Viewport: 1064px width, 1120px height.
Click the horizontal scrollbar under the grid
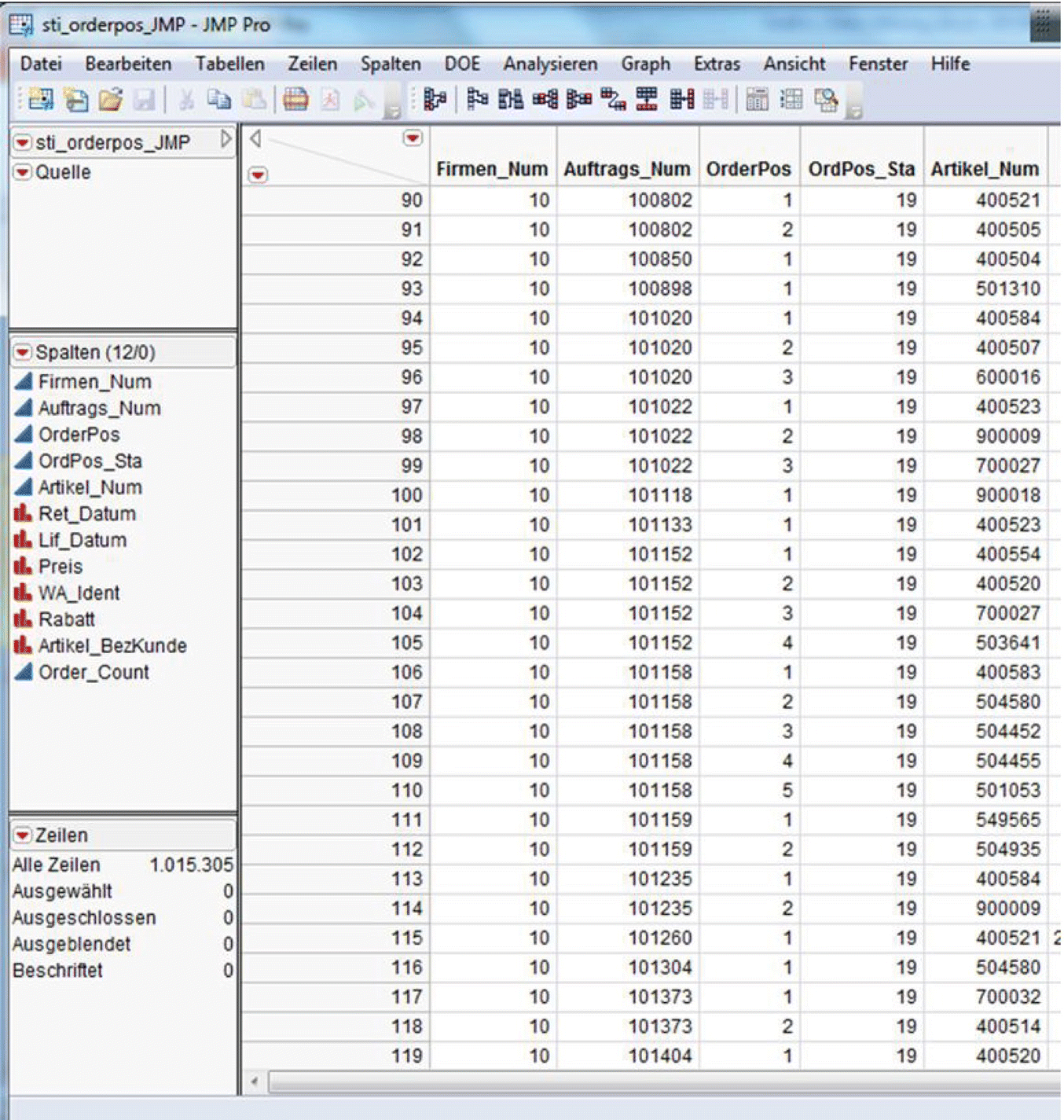[664, 1082]
